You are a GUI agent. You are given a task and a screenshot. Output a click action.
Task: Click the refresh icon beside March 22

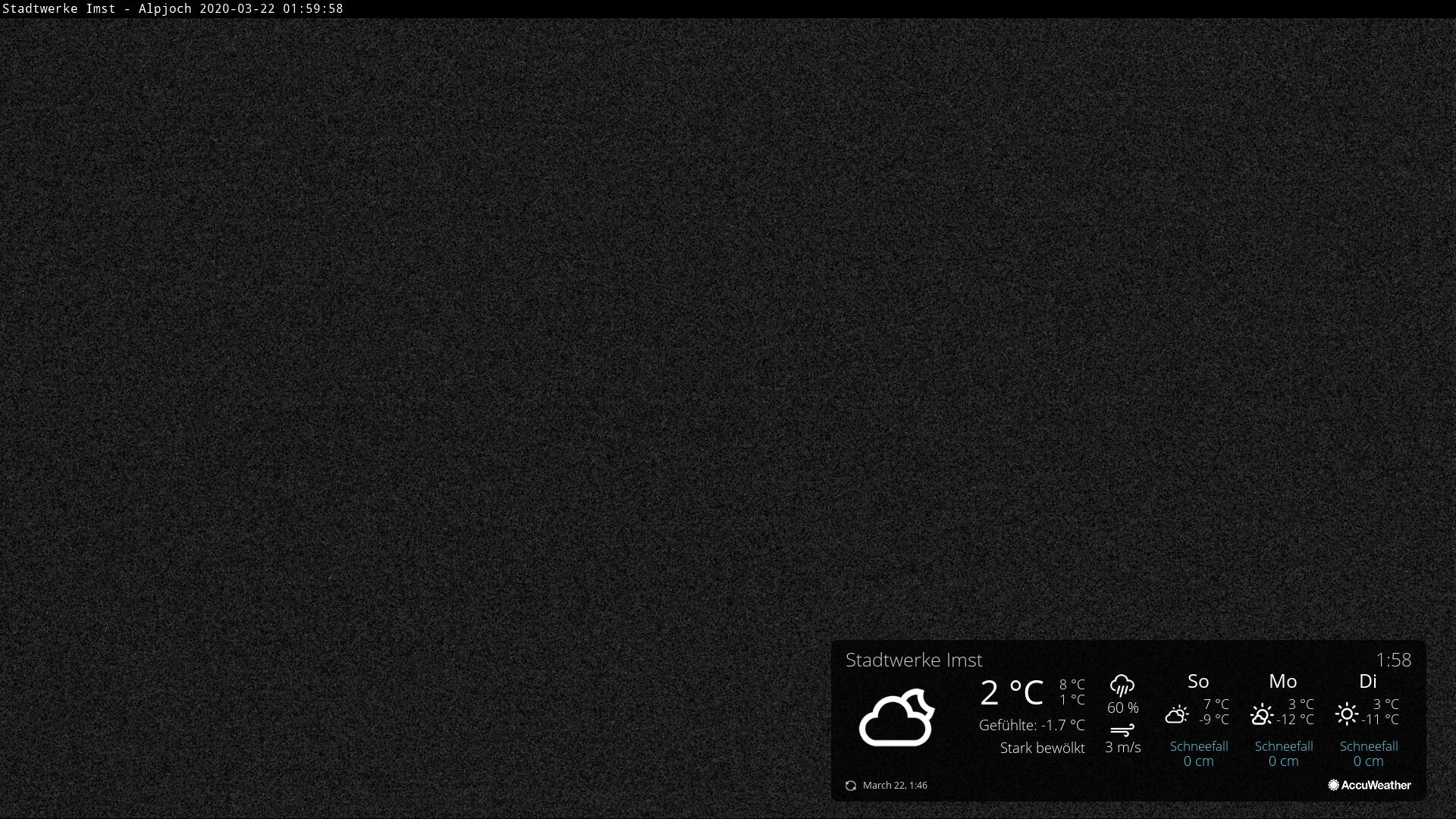pyautogui.click(x=851, y=786)
